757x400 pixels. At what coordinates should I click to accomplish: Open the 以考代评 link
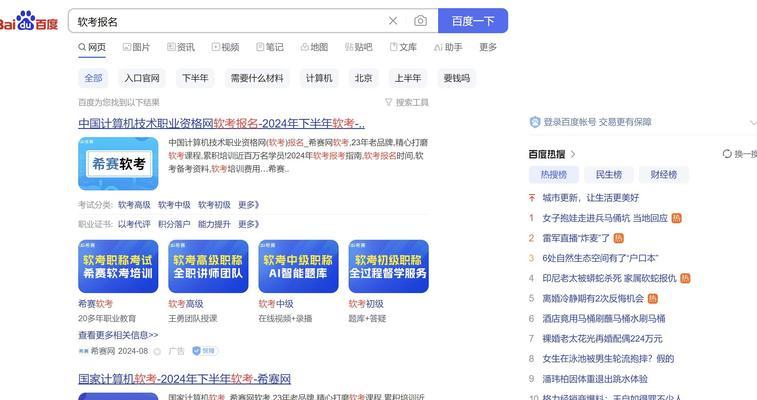pos(134,224)
